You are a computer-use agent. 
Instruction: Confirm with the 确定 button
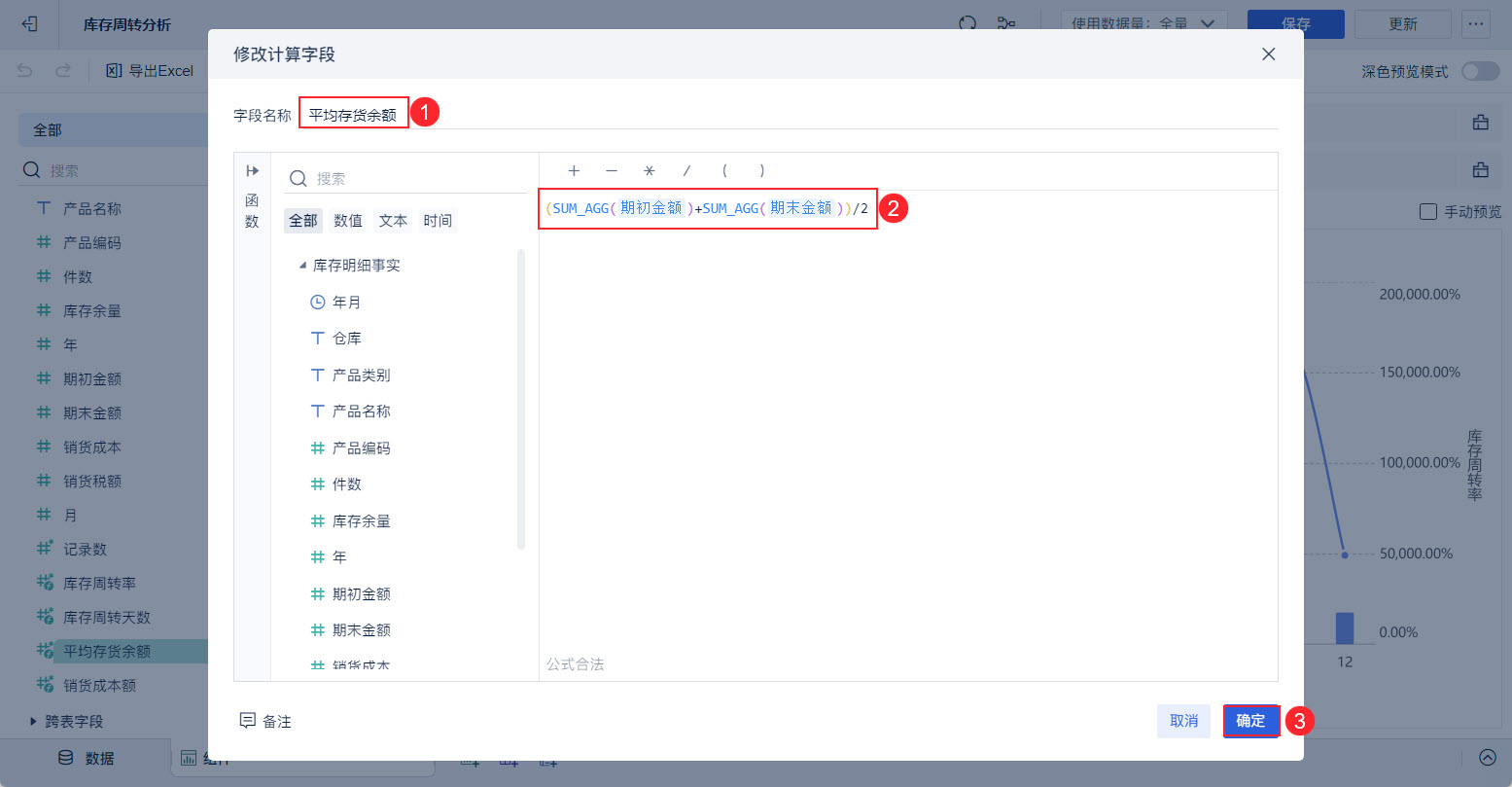pyautogui.click(x=1250, y=721)
